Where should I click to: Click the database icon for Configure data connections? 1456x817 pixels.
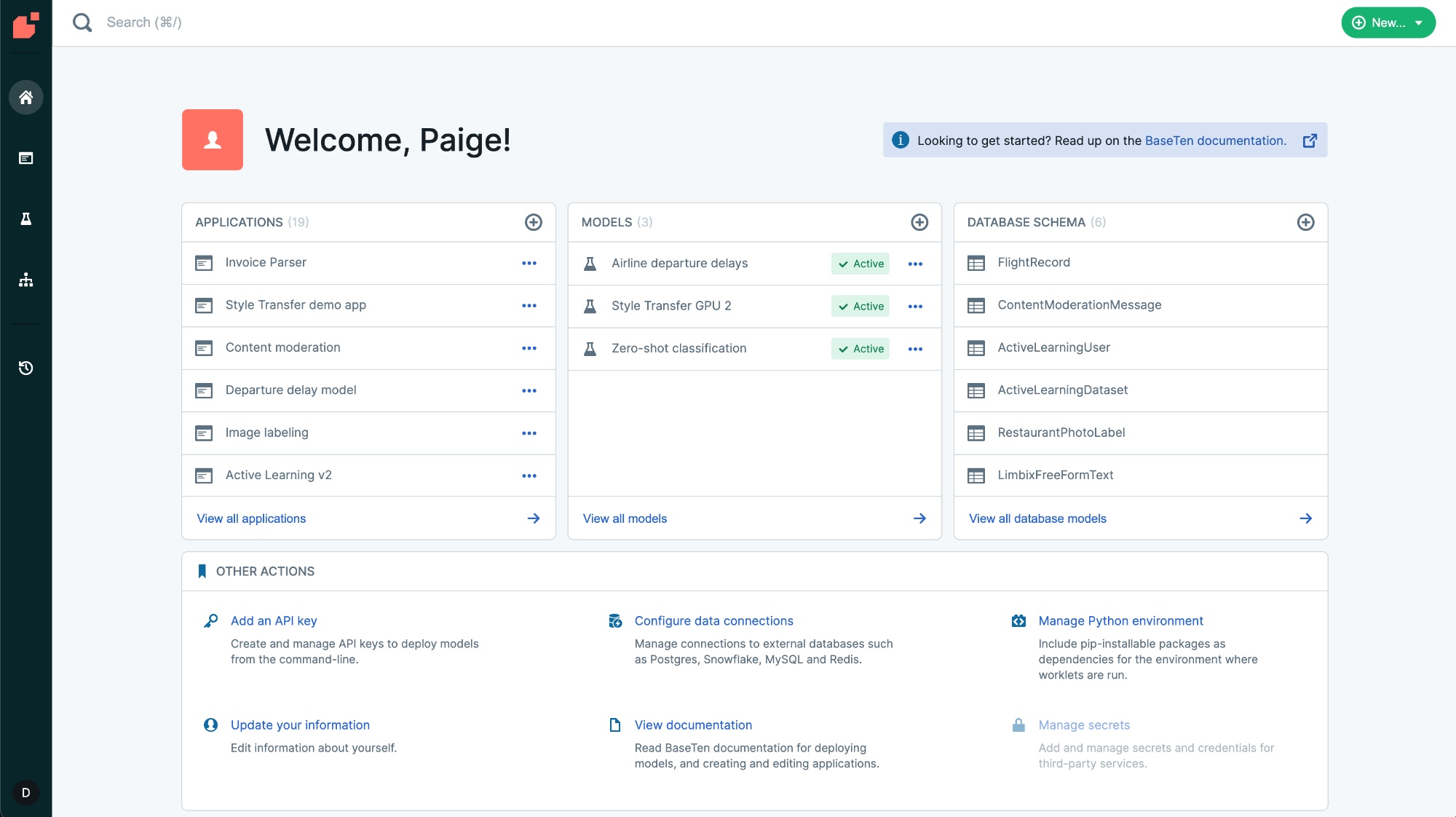pos(615,621)
